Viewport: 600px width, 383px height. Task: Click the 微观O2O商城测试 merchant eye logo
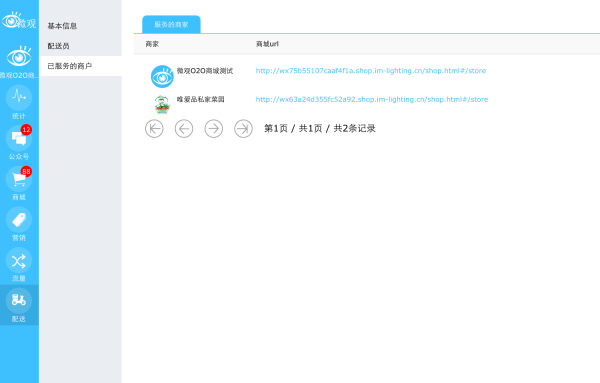click(x=162, y=77)
